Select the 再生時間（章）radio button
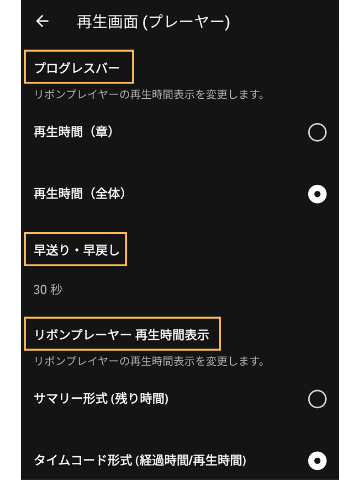The width and height of the screenshot is (360, 480). [x=317, y=132]
